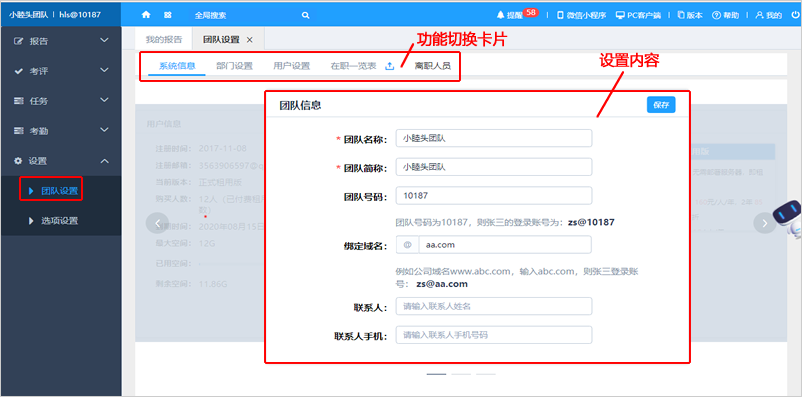The width and height of the screenshot is (802, 397).
Task: Click the 绑定域名 input field
Action: (505, 245)
